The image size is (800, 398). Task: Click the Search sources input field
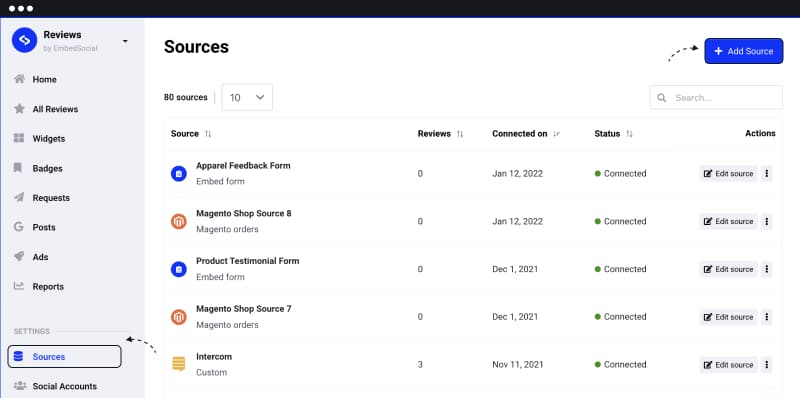pos(716,97)
